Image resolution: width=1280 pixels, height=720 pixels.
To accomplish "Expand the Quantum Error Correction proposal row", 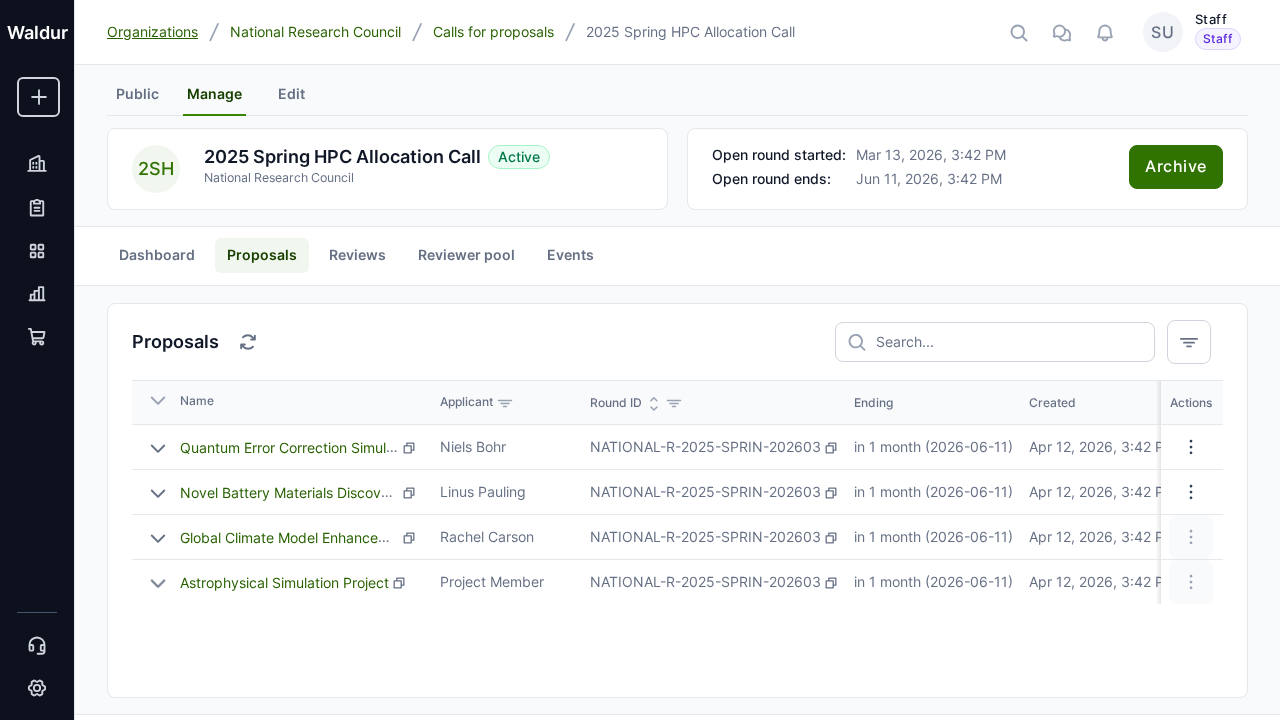I will click(x=158, y=448).
